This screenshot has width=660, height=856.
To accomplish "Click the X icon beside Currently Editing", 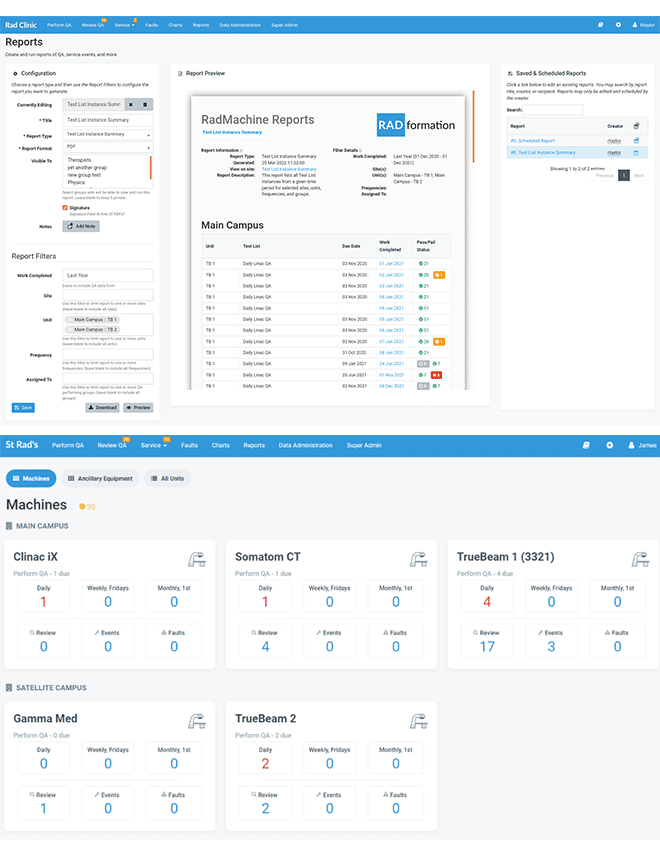I will click(131, 104).
